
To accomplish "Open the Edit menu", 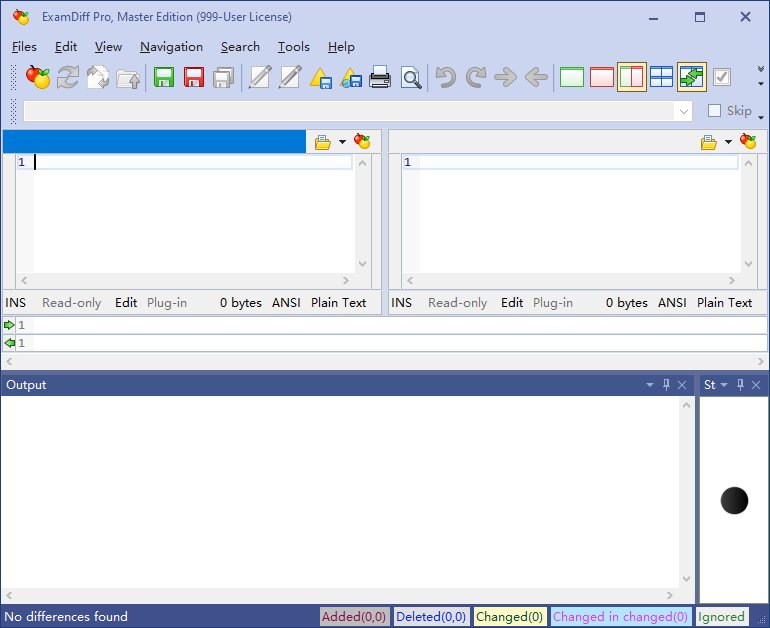I will [x=66, y=47].
